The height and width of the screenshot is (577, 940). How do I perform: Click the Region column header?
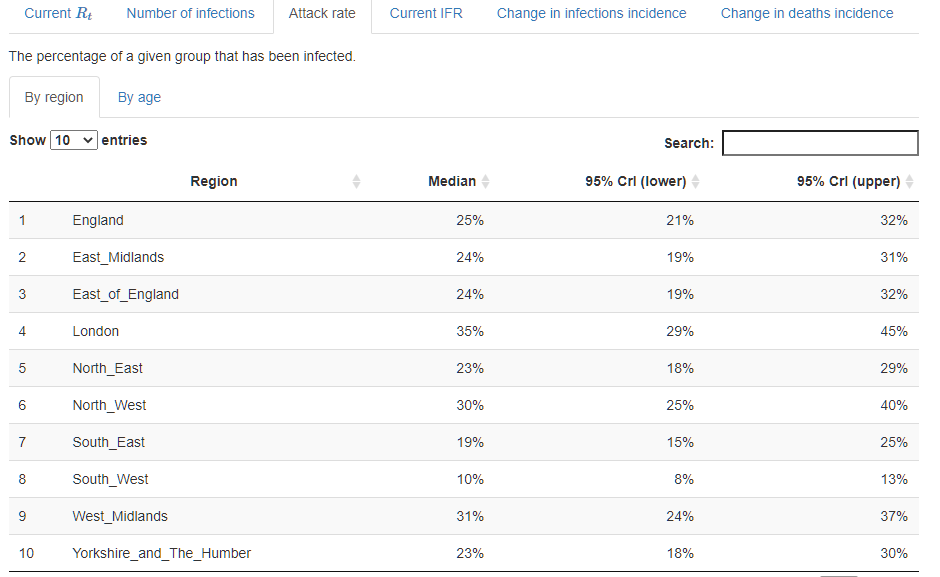(x=214, y=182)
